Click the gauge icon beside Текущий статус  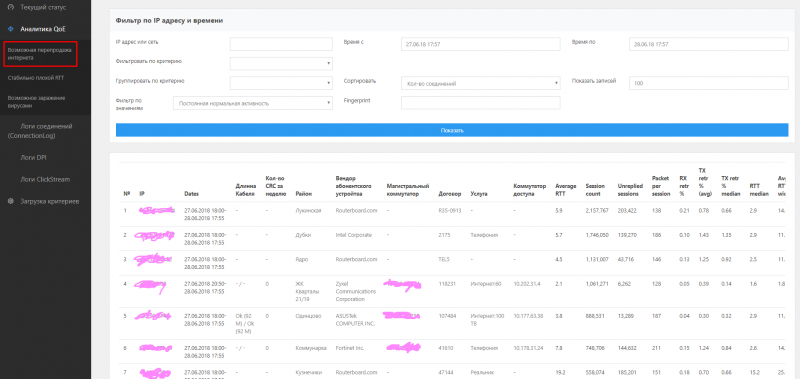pyautogui.click(x=11, y=8)
